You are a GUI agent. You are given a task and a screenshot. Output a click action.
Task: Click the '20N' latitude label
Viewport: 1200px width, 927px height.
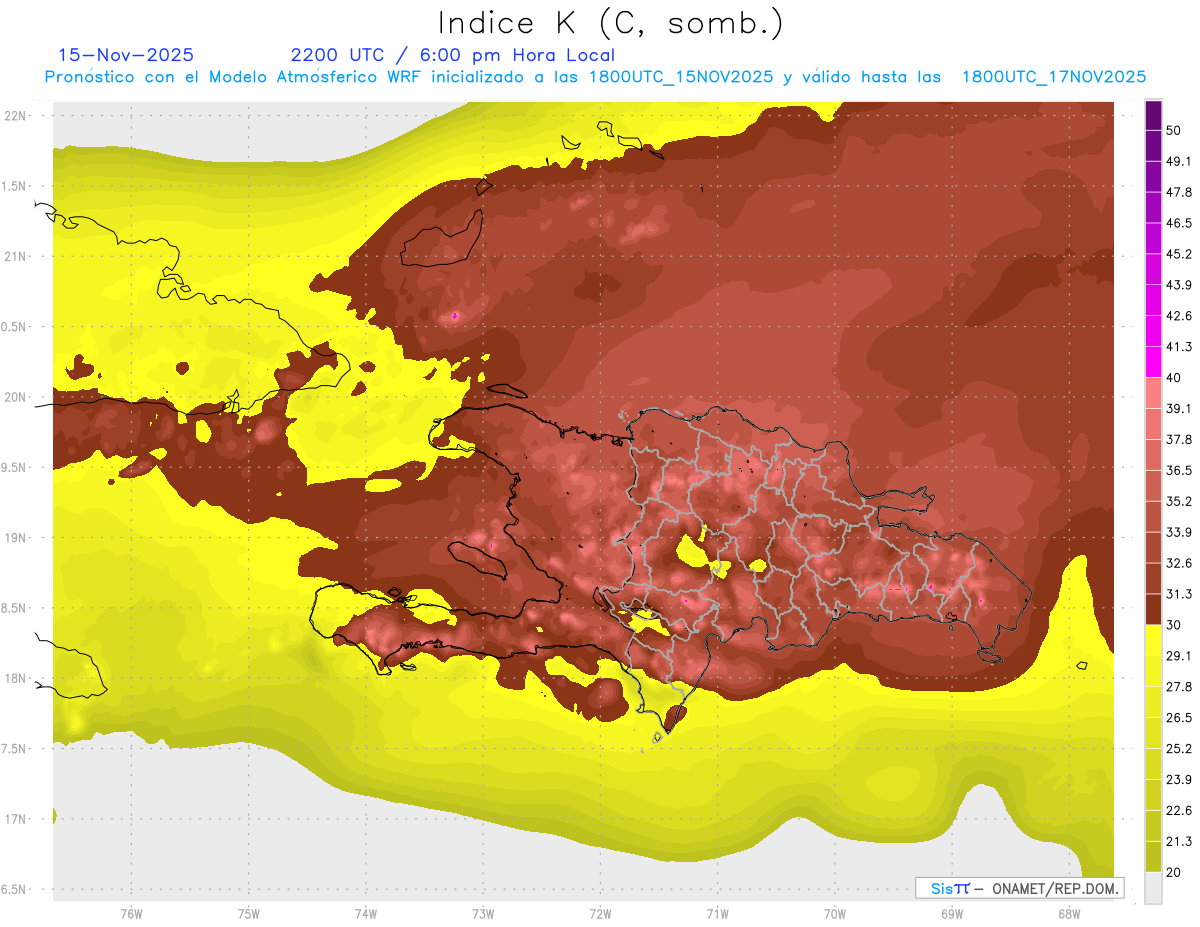pos(17,397)
